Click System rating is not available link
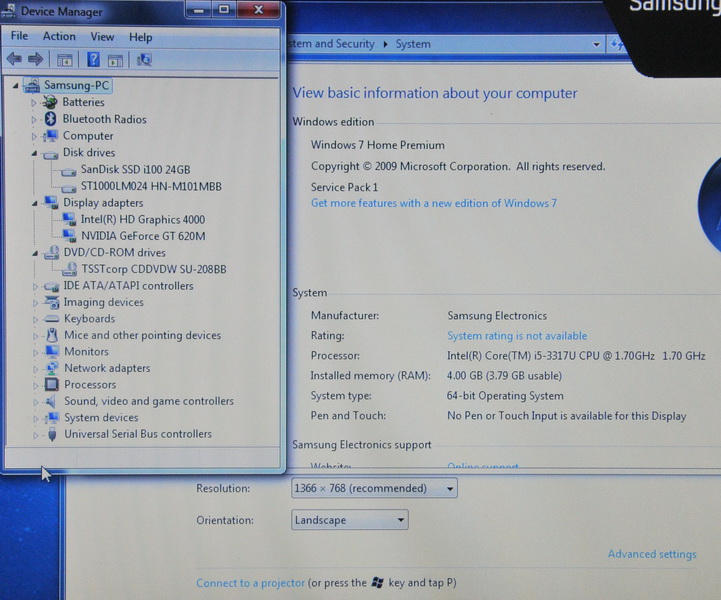This screenshot has height=600, width=721. (x=517, y=336)
